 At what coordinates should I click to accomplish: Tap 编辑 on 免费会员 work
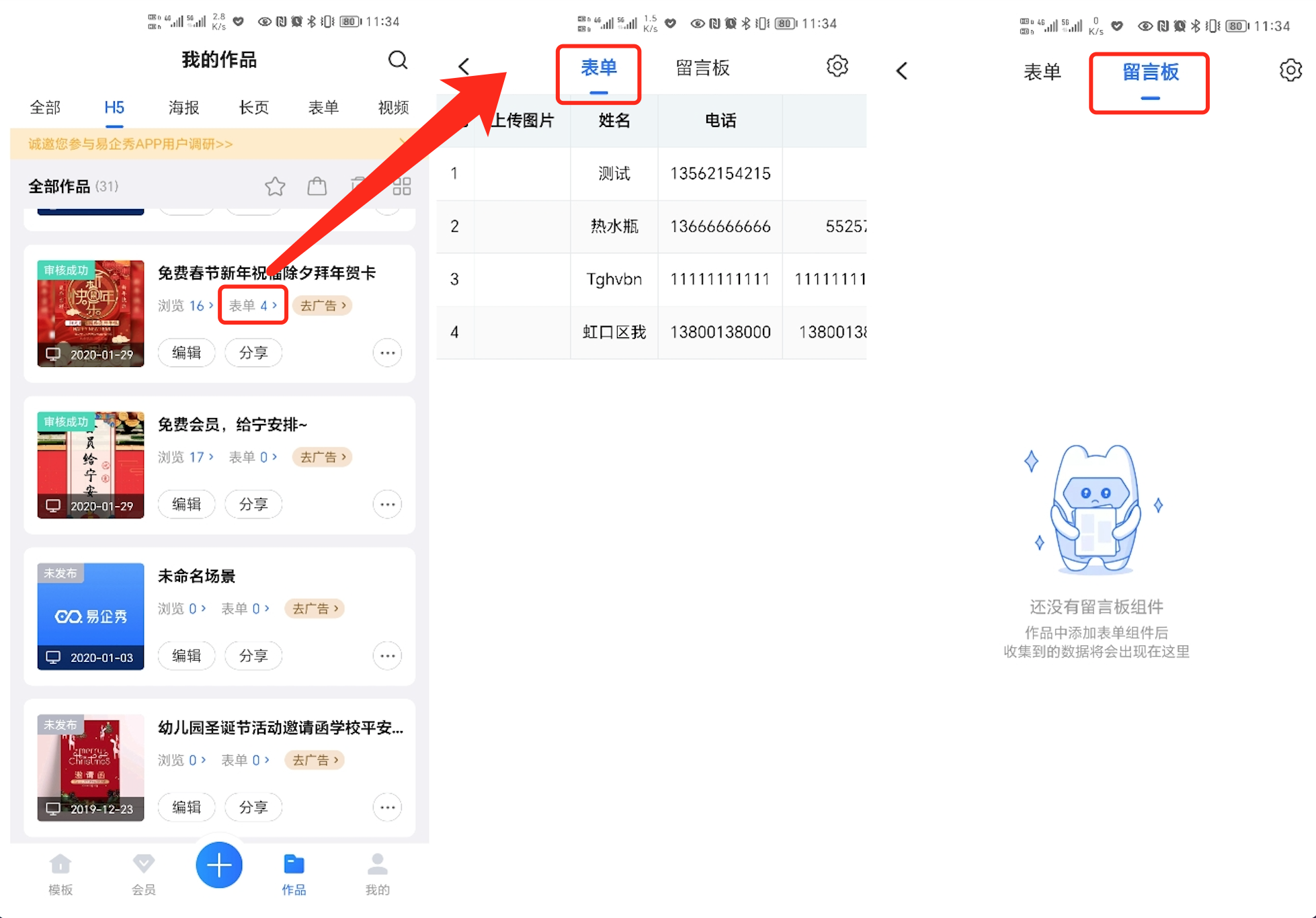coord(186,504)
